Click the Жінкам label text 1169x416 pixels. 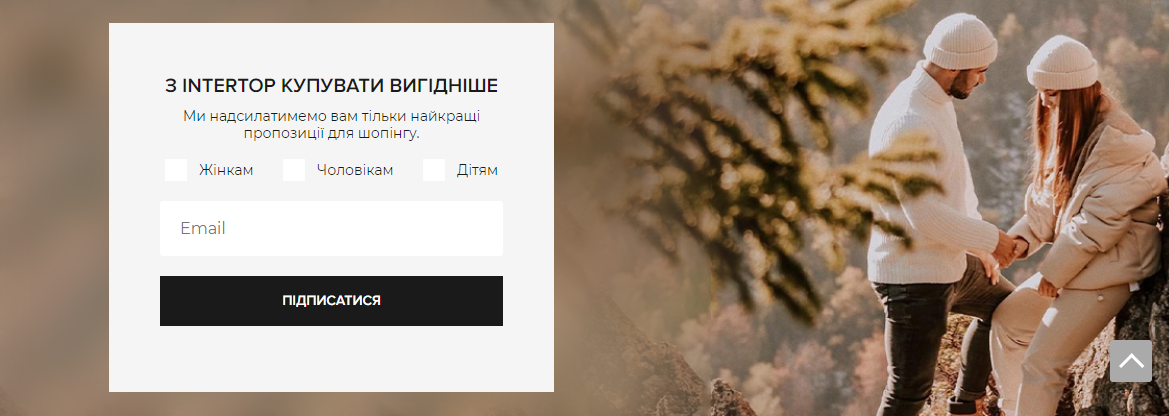point(226,170)
